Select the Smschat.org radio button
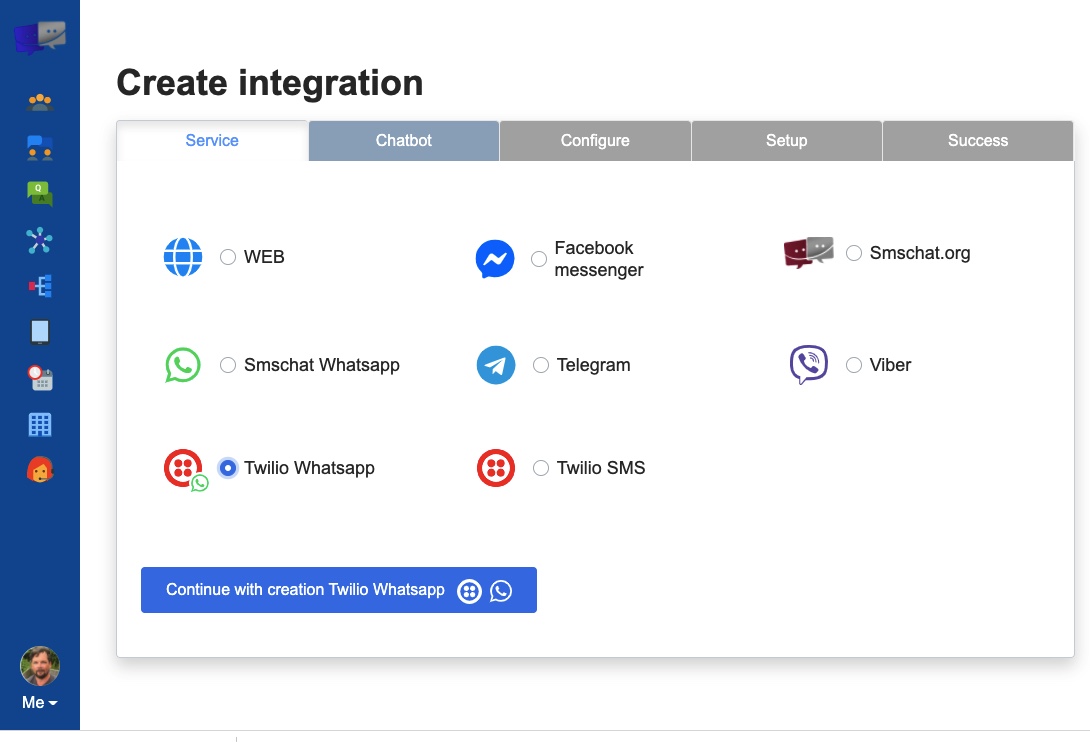The width and height of the screenshot is (1090, 742). click(x=854, y=253)
